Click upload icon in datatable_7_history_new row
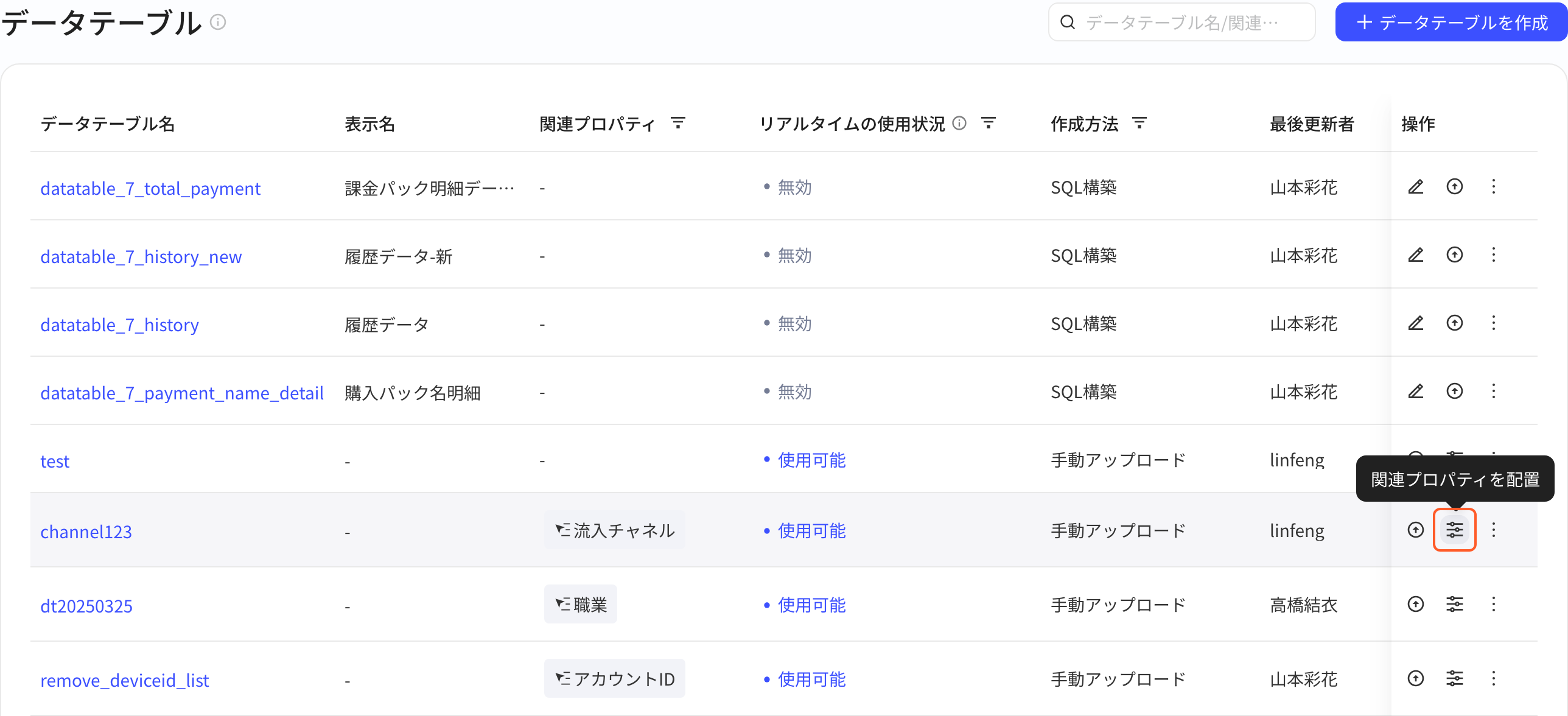 1455,254
